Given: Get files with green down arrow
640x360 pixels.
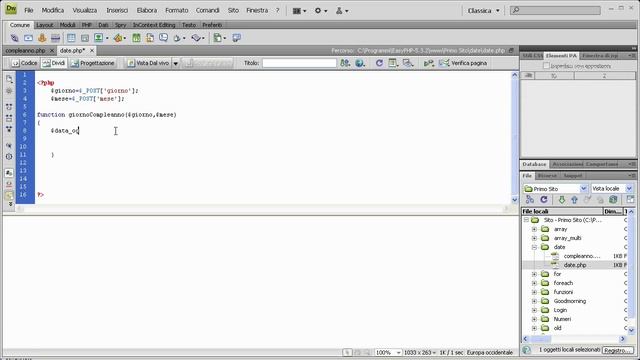Looking at the screenshot, I should click(x=562, y=199).
